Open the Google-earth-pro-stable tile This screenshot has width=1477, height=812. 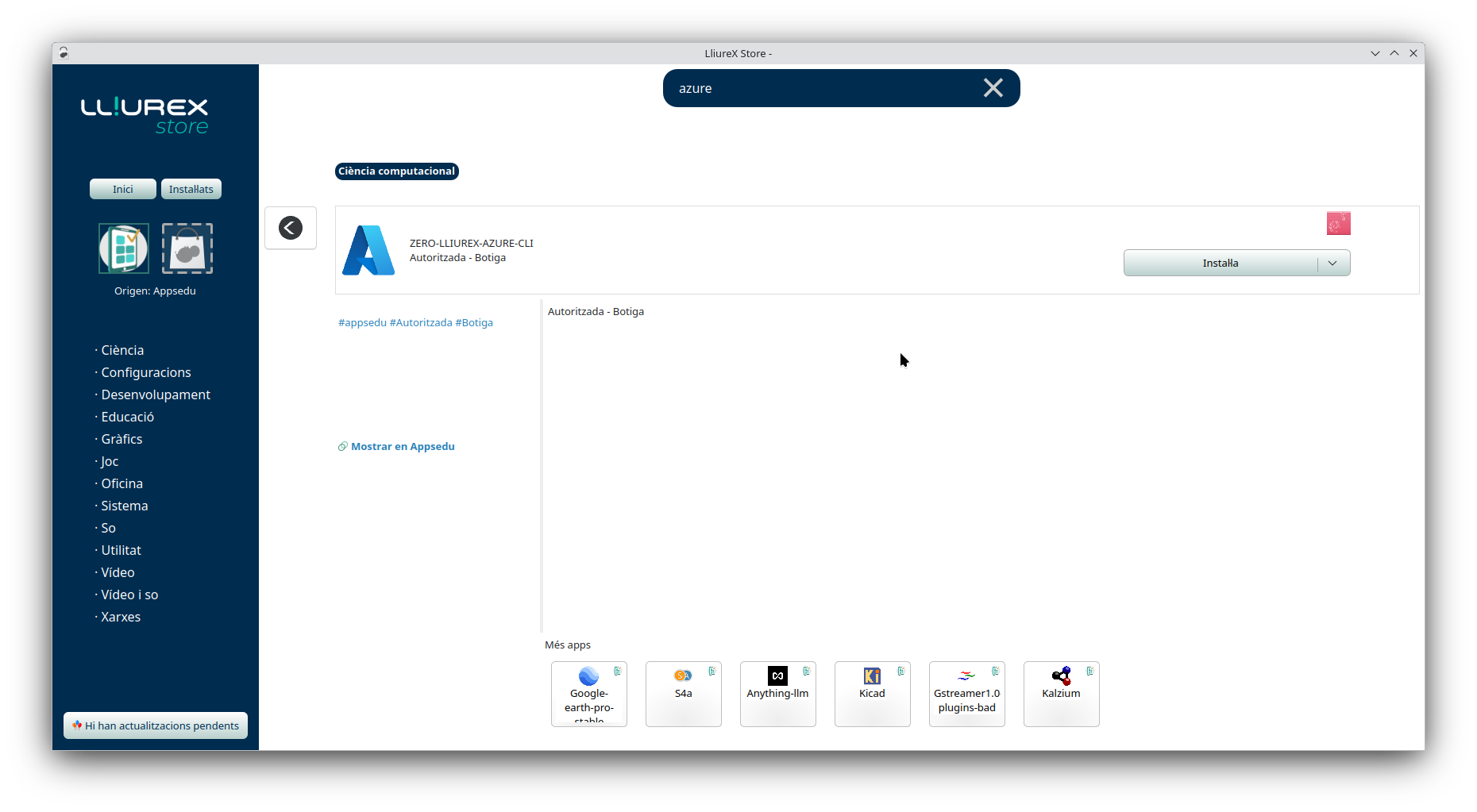(x=588, y=693)
